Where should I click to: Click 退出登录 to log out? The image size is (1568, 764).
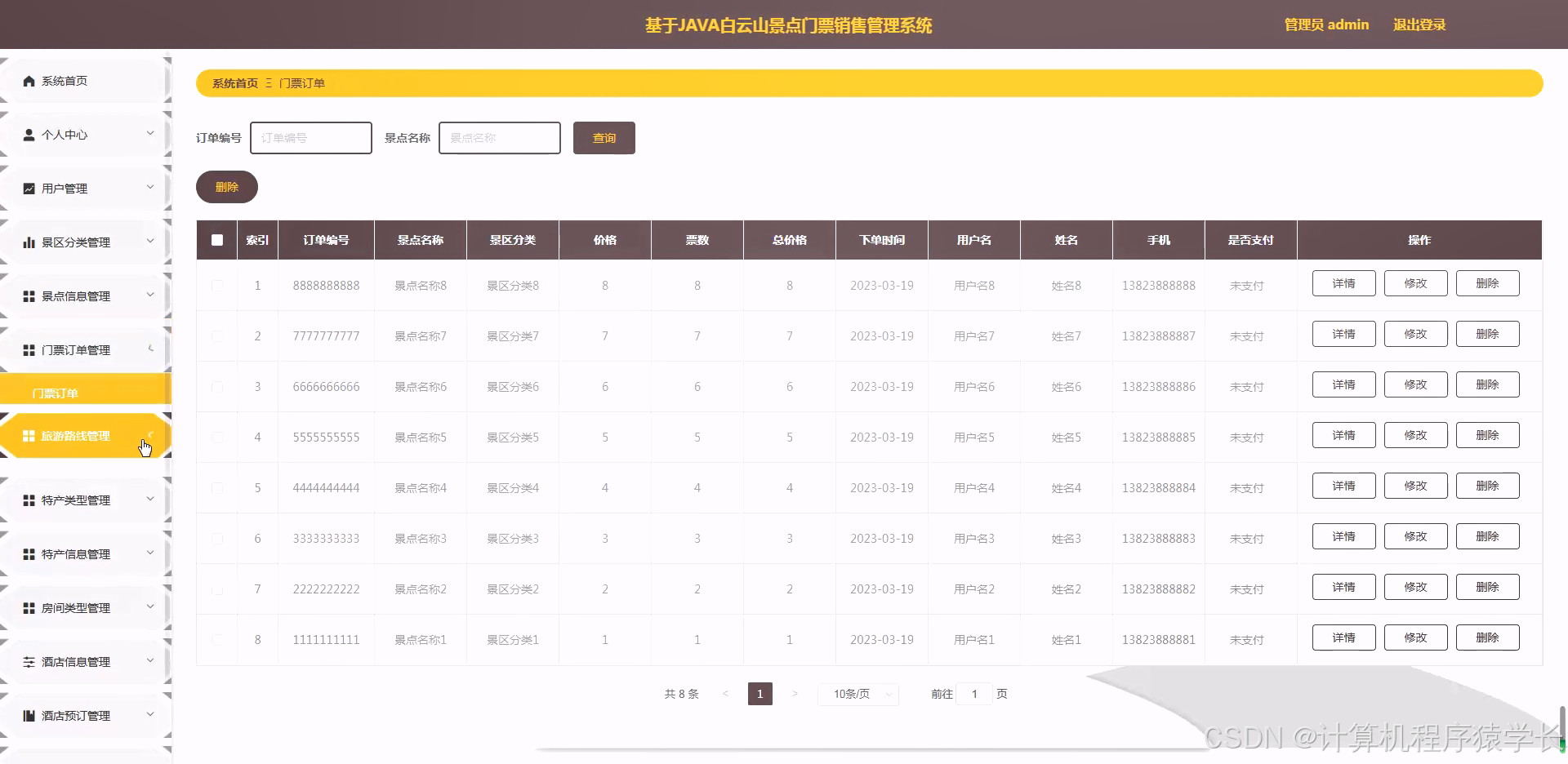point(1419,24)
